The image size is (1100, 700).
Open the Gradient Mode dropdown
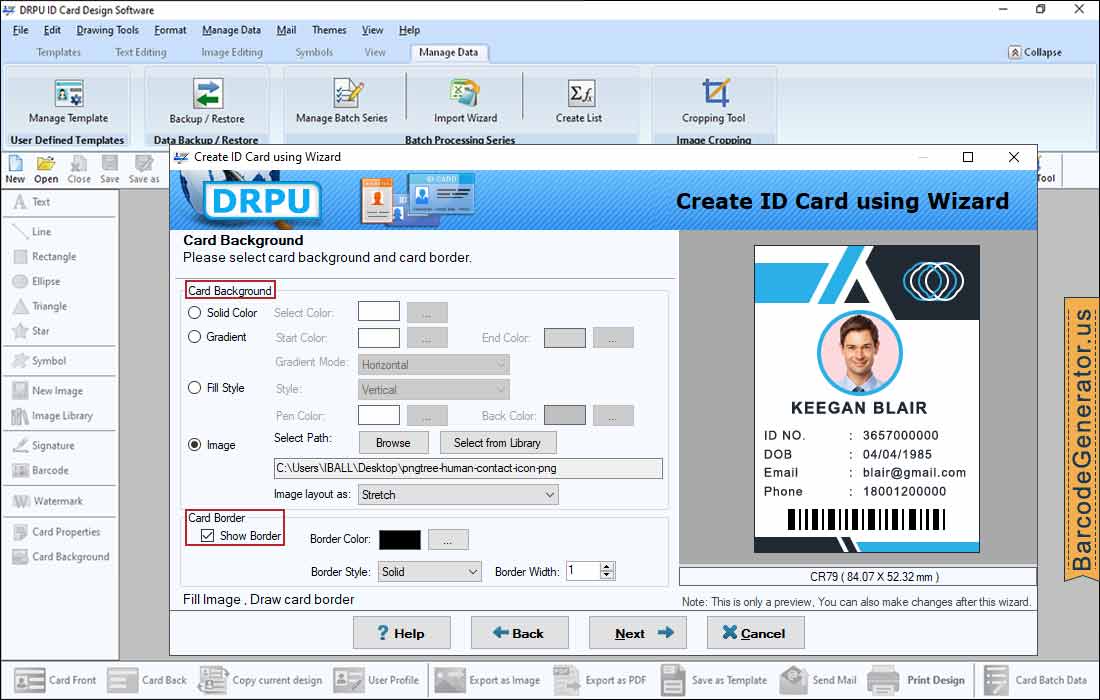(x=434, y=365)
